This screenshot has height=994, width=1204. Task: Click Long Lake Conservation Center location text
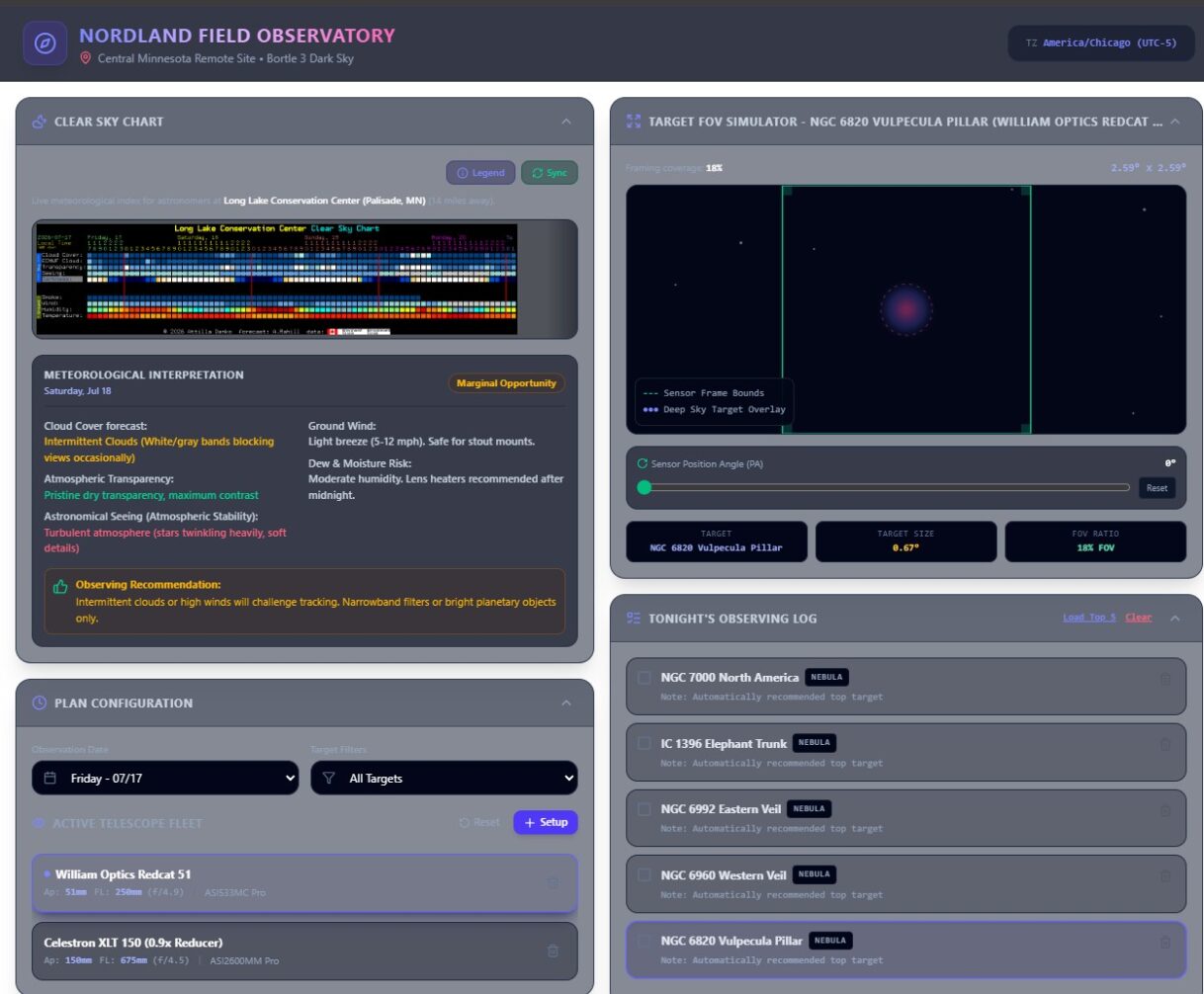pos(324,201)
